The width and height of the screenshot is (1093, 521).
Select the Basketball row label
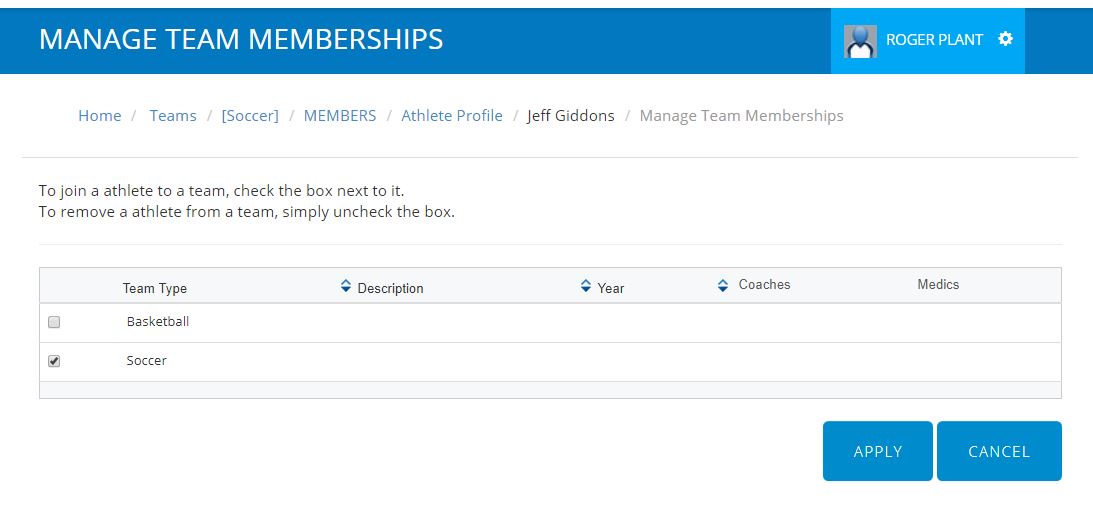click(x=158, y=322)
